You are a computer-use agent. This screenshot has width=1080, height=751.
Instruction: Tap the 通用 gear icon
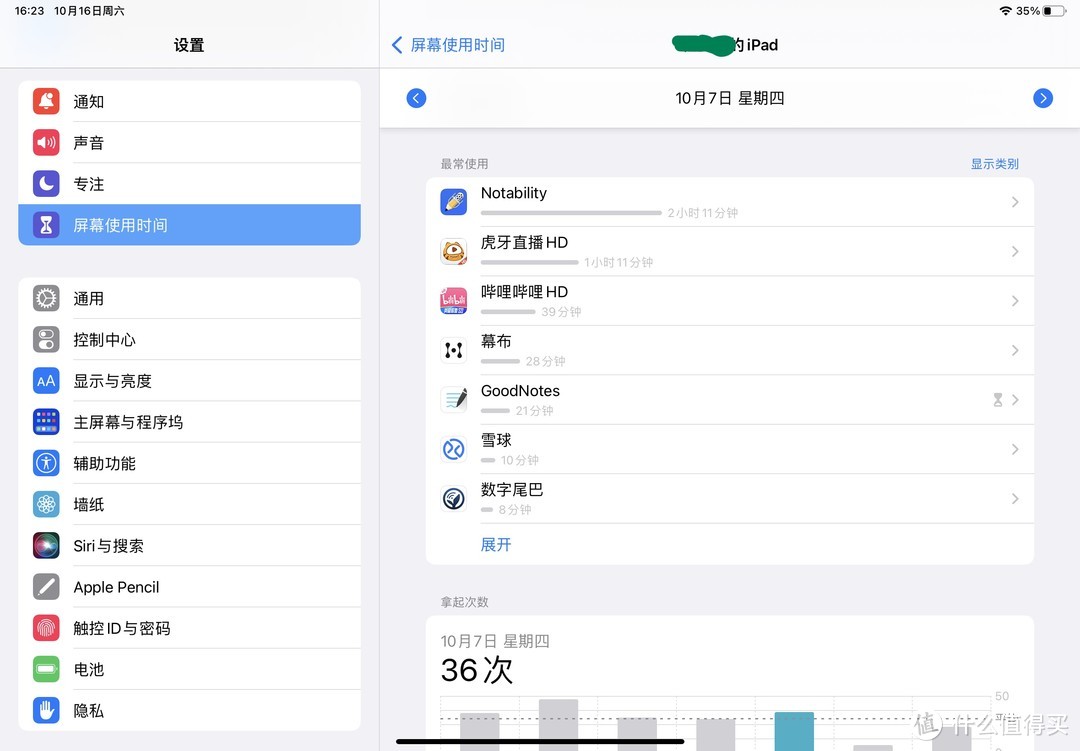coord(46,298)
